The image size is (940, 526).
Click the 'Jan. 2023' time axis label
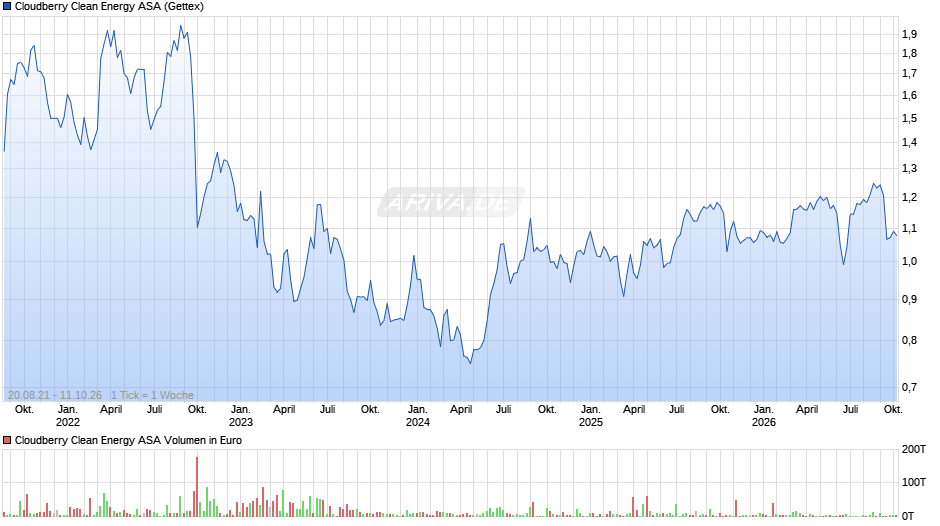click(240, 416)
